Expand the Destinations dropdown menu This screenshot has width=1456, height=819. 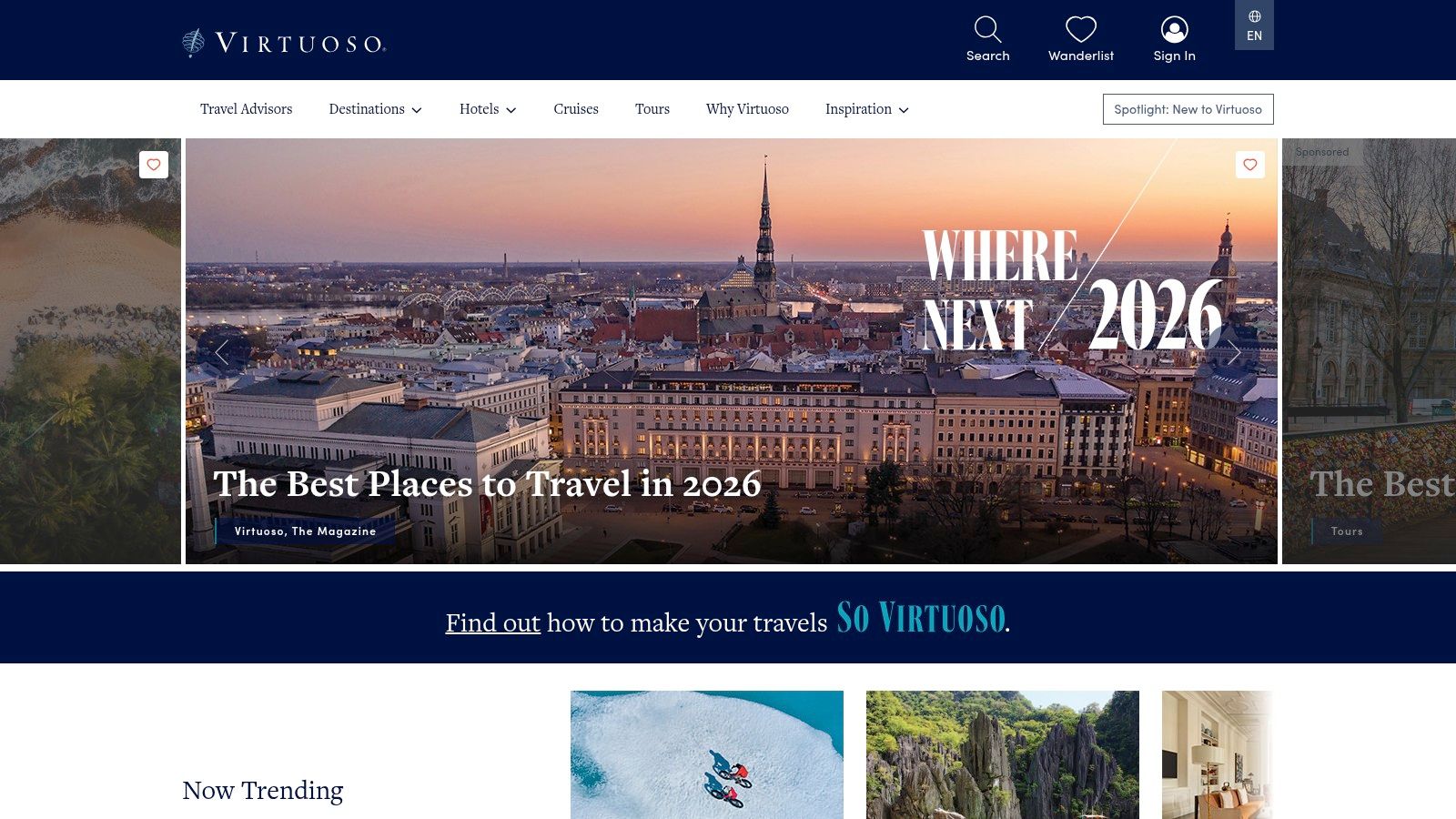[x=375, y=109]
